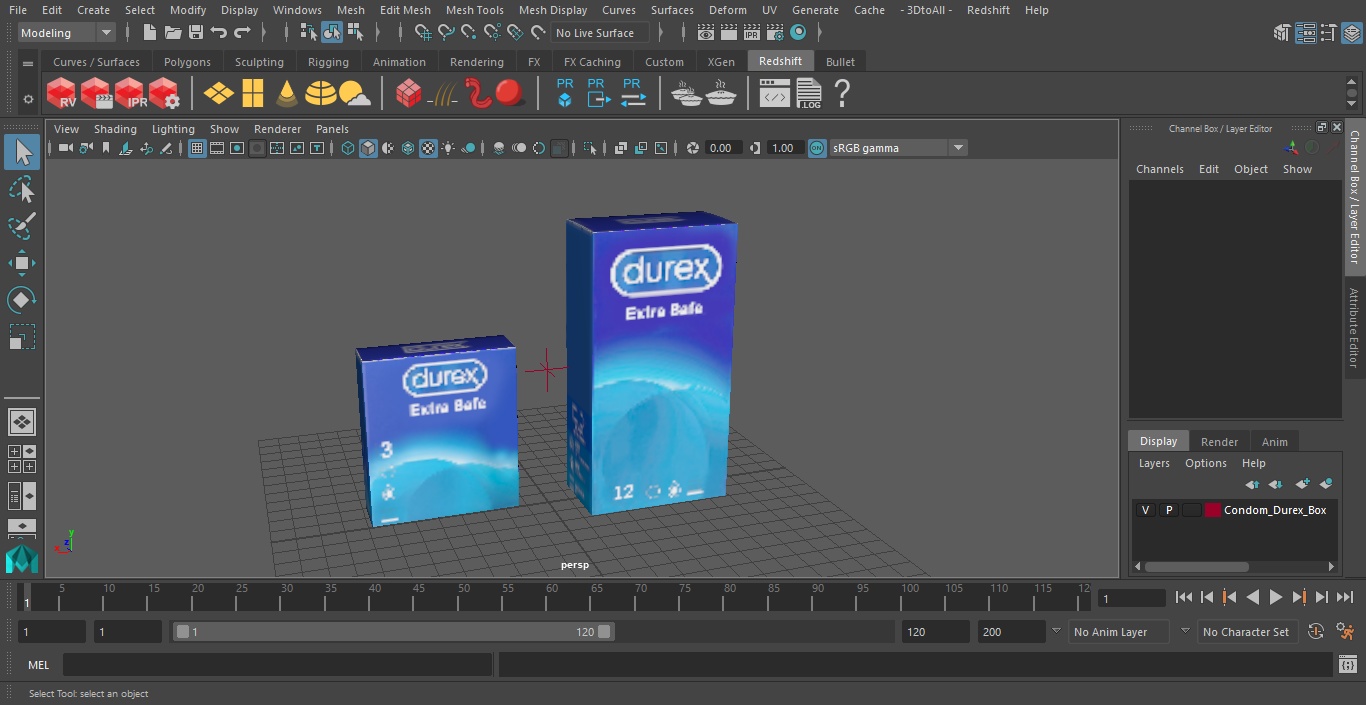Open Channels menu in Channel Box

point(1159,169)
